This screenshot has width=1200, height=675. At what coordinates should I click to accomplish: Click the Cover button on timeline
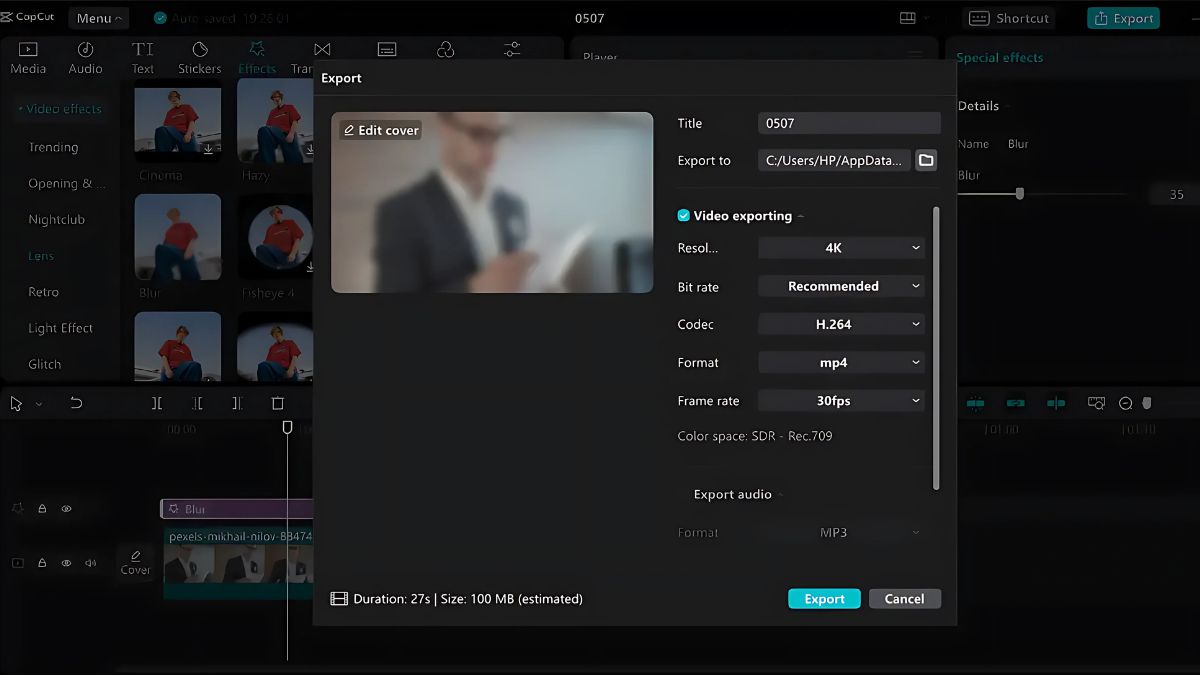click(x=135, y=563)
